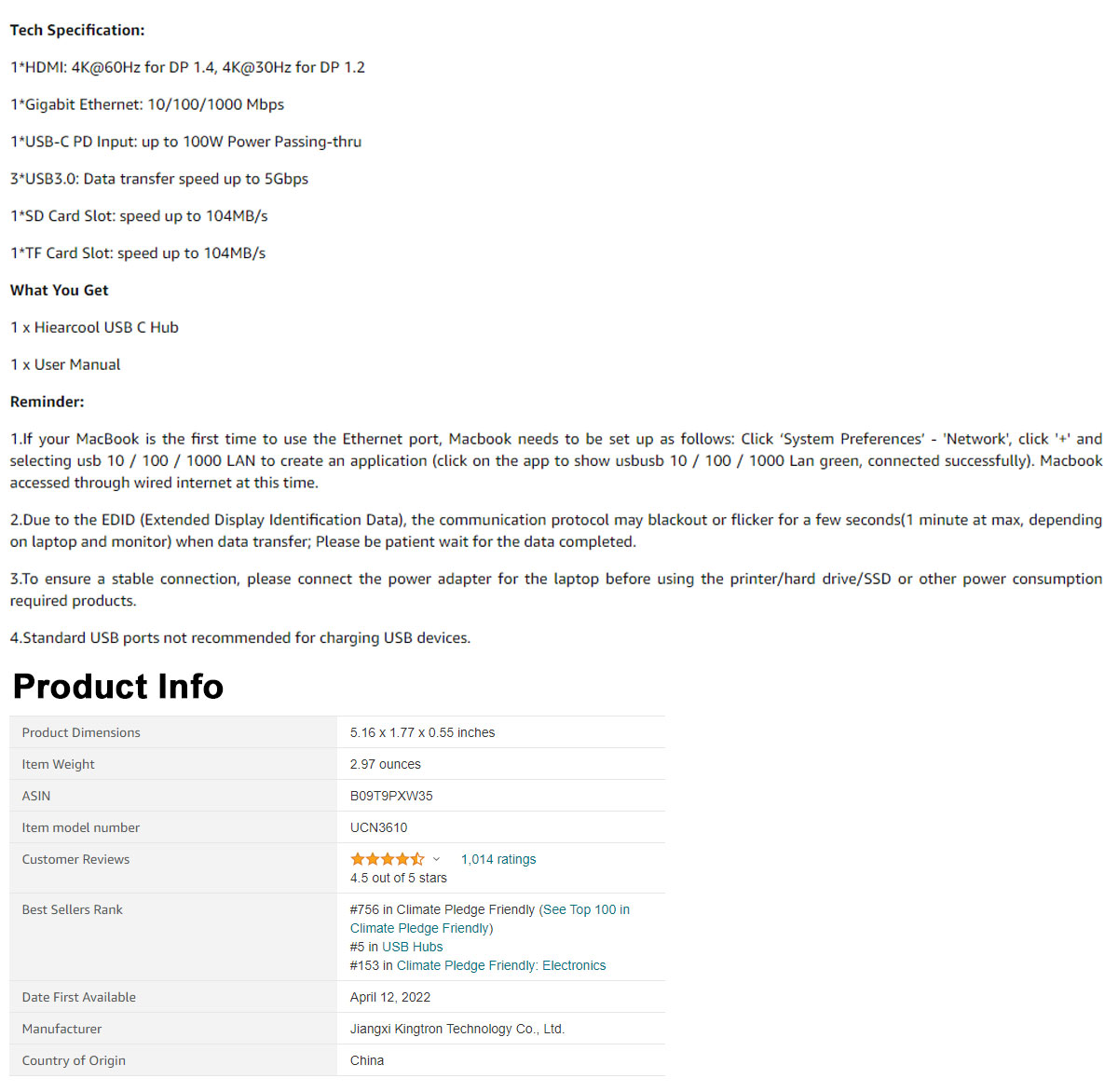
Task: Click the Product Info heading
Action: [118, 687]
